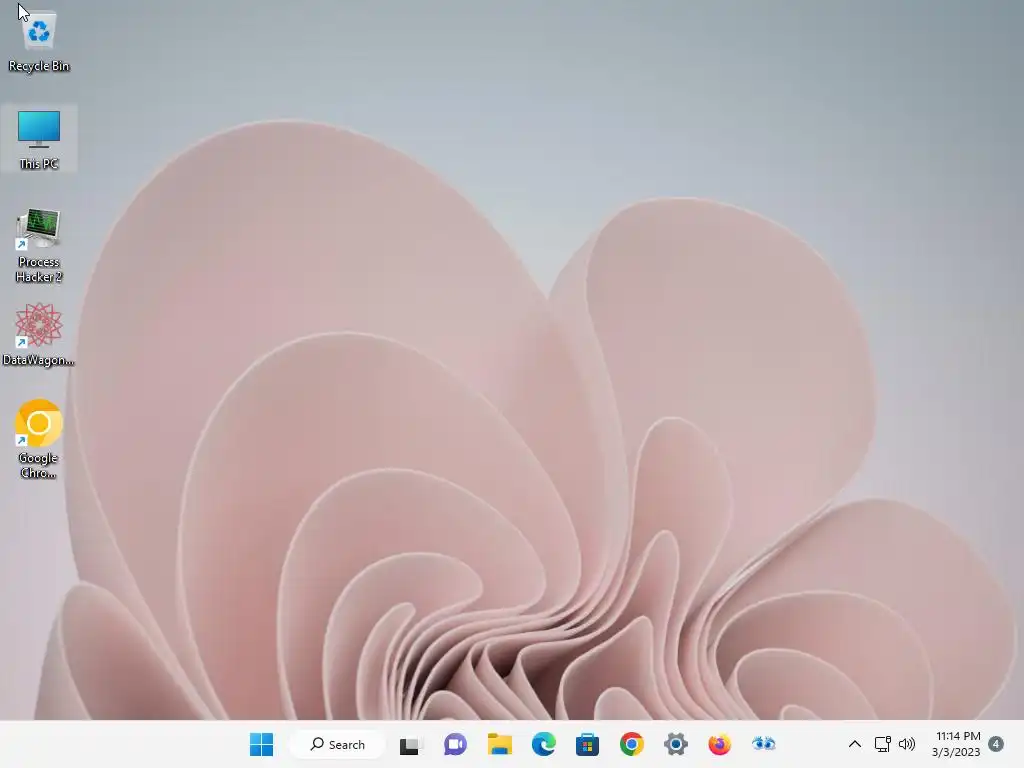Image resolution: width=1024 pixels, height=768 pixels.
Task: Open the clock showing 11:14 PM
Action: 956,744
